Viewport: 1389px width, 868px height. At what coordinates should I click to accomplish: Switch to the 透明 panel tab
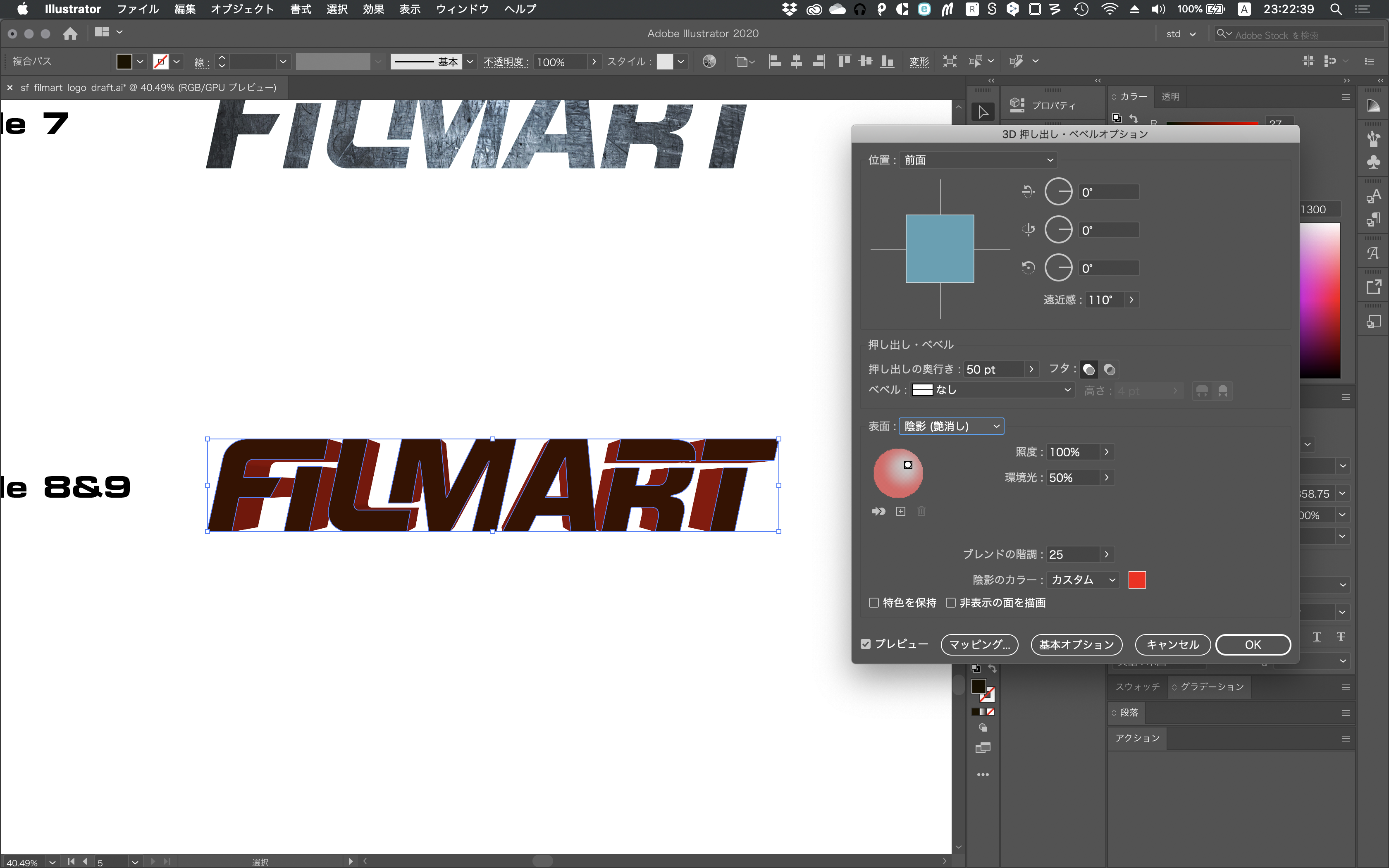(x=1170, y=96)
